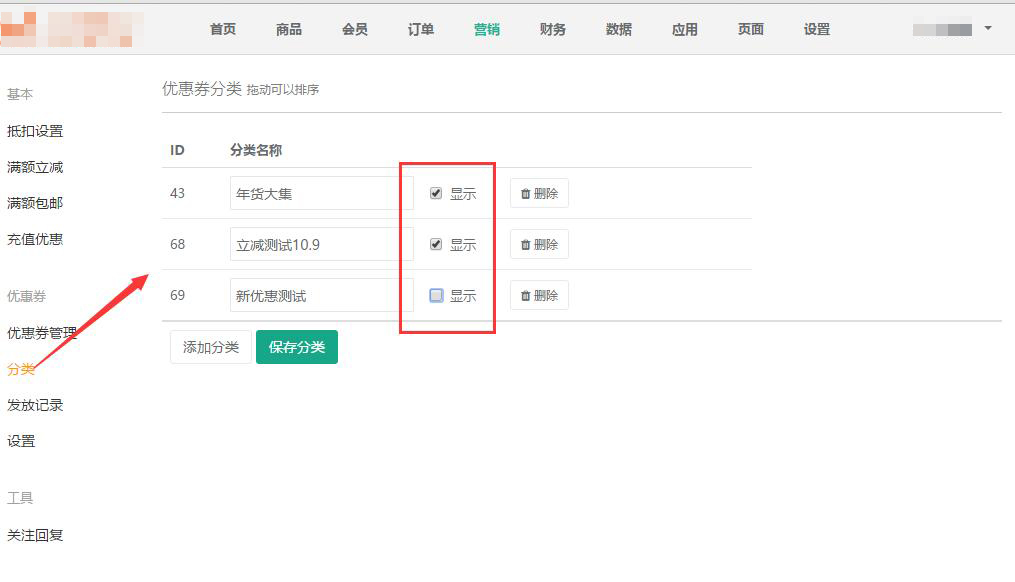Image resolution: width=1015 pixels, height=582 pixels.
Task: Open 充值优惠 in the sidebar
Action: pos(35,239)
